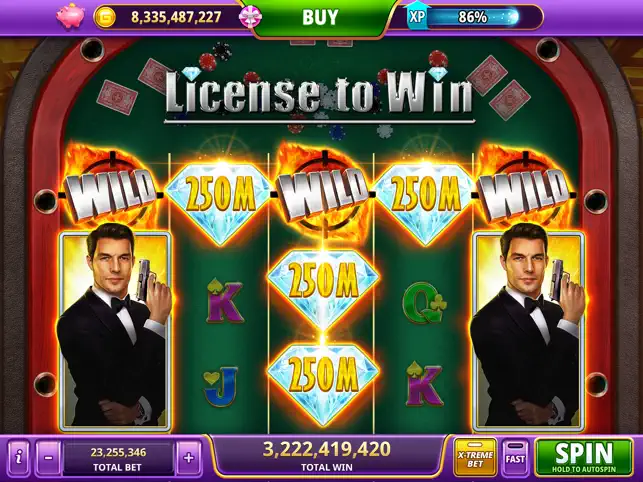The height and width of the screenshot is (482, 643).
Task: Decrease total bet with minus button
Action: point(48,457)
